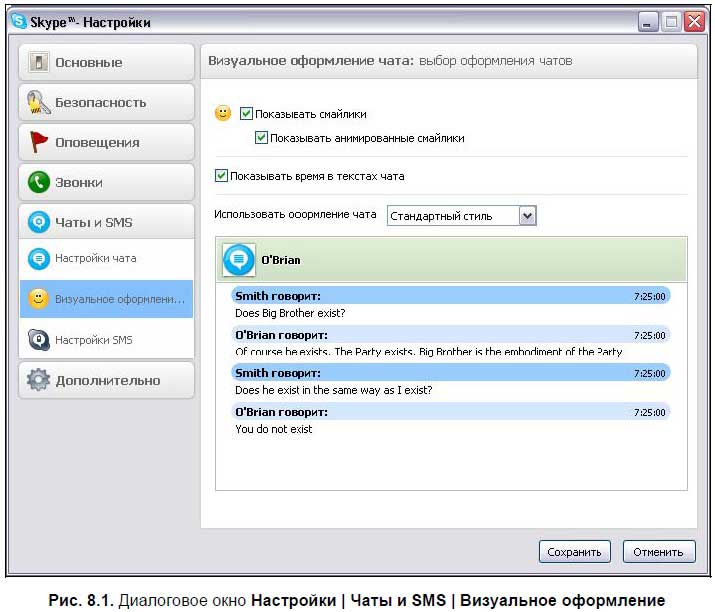Select Визуальное оформление in sidebar
Viewport: 715px width, 612px height.
point(118,299)
